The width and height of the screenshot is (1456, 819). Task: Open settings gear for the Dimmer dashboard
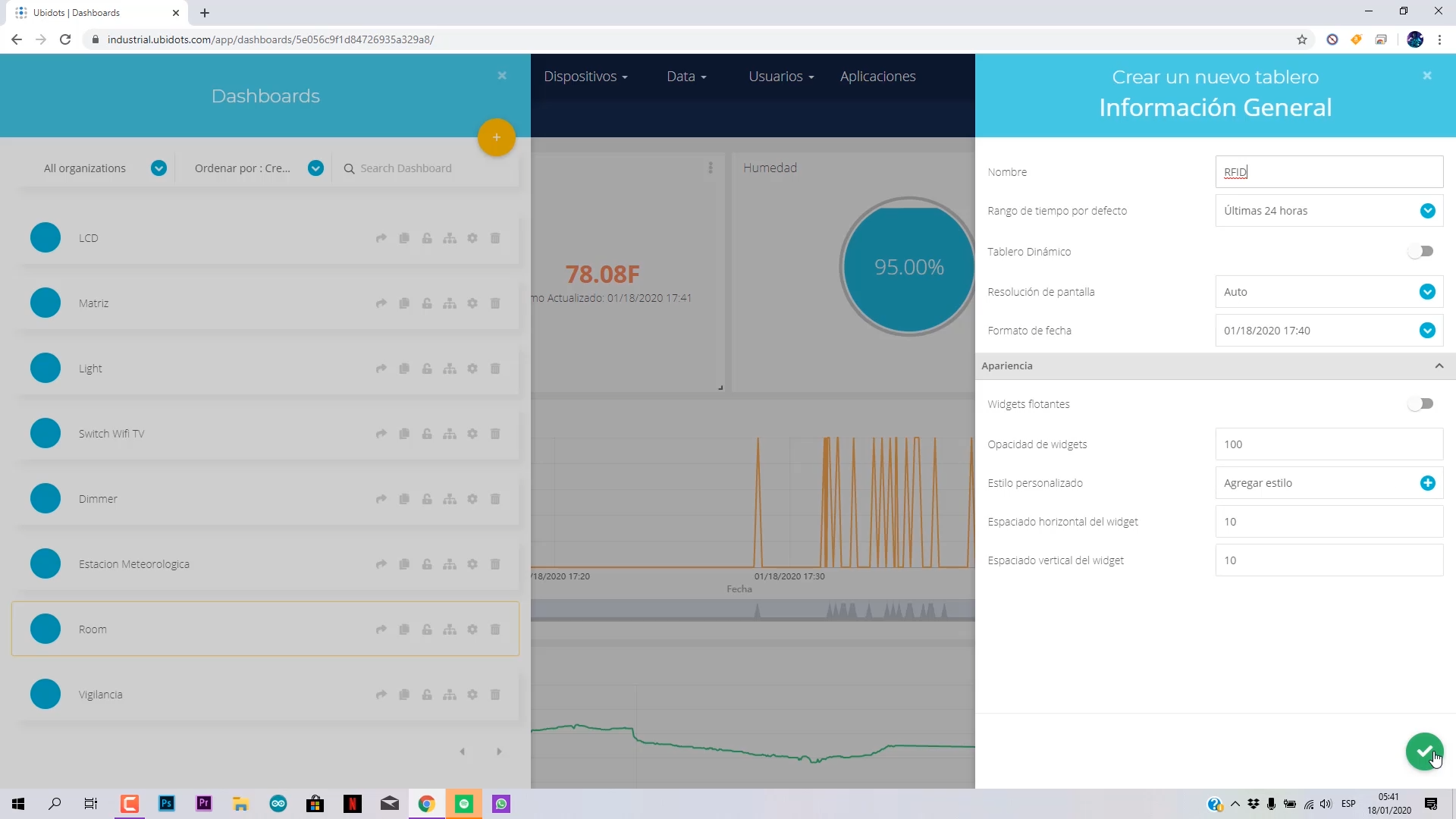[x=472, y=499]
